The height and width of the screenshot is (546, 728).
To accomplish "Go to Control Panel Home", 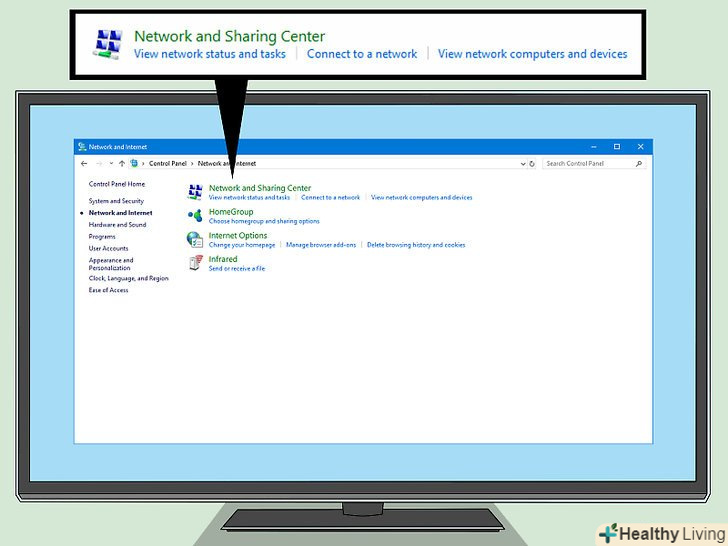I will pos(117,184).
